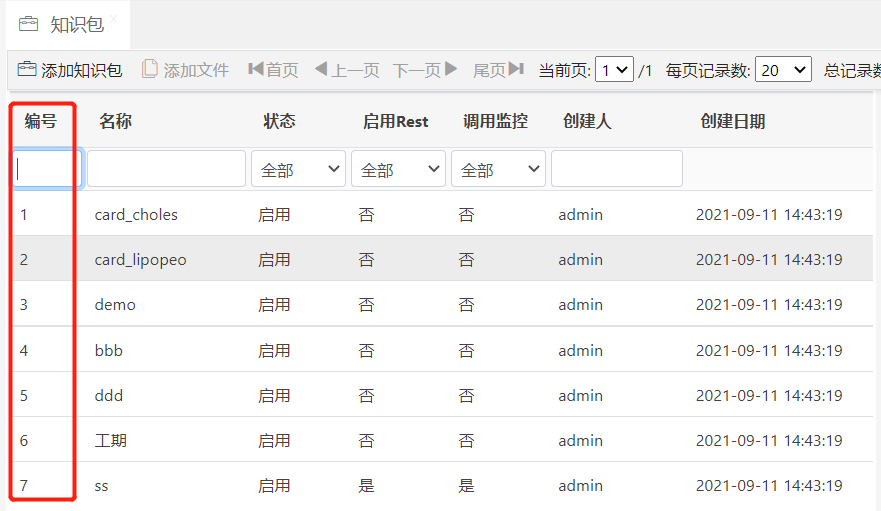Image resolution: width=881 pixels, height=511 pixels.
Task: Click the 创建人 filter input field
Action: [616, 170]
